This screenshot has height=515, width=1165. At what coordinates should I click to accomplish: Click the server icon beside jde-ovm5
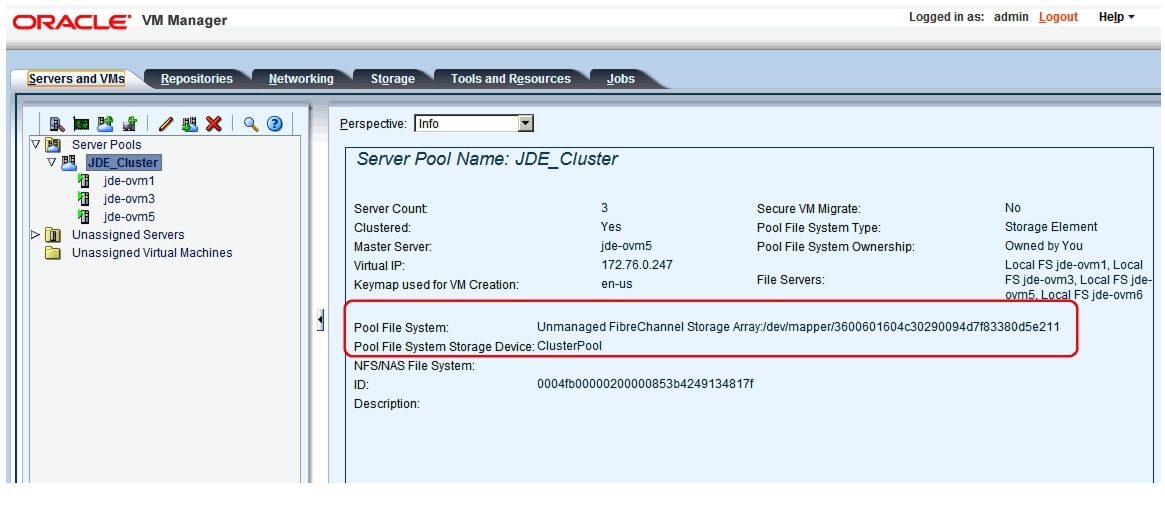(84, 216)
